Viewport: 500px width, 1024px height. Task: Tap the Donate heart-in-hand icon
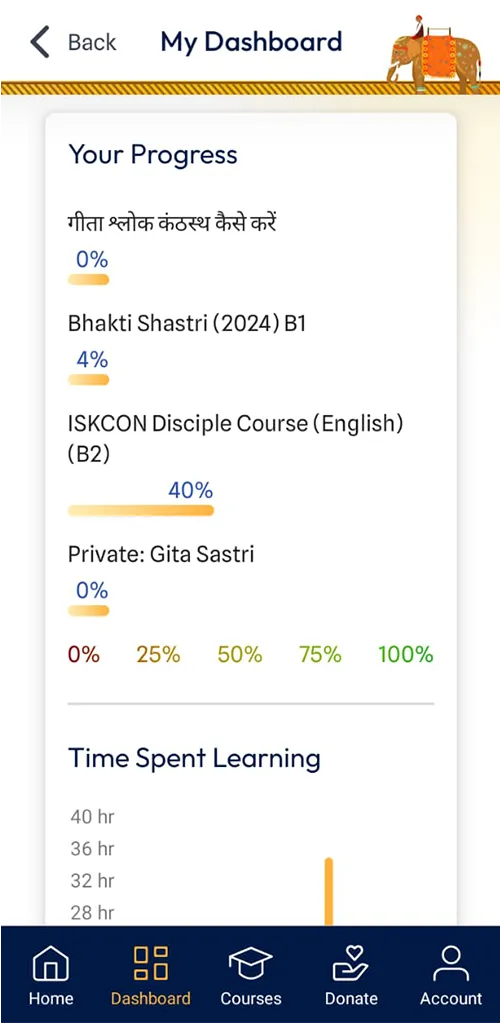(x=351, y=963)
